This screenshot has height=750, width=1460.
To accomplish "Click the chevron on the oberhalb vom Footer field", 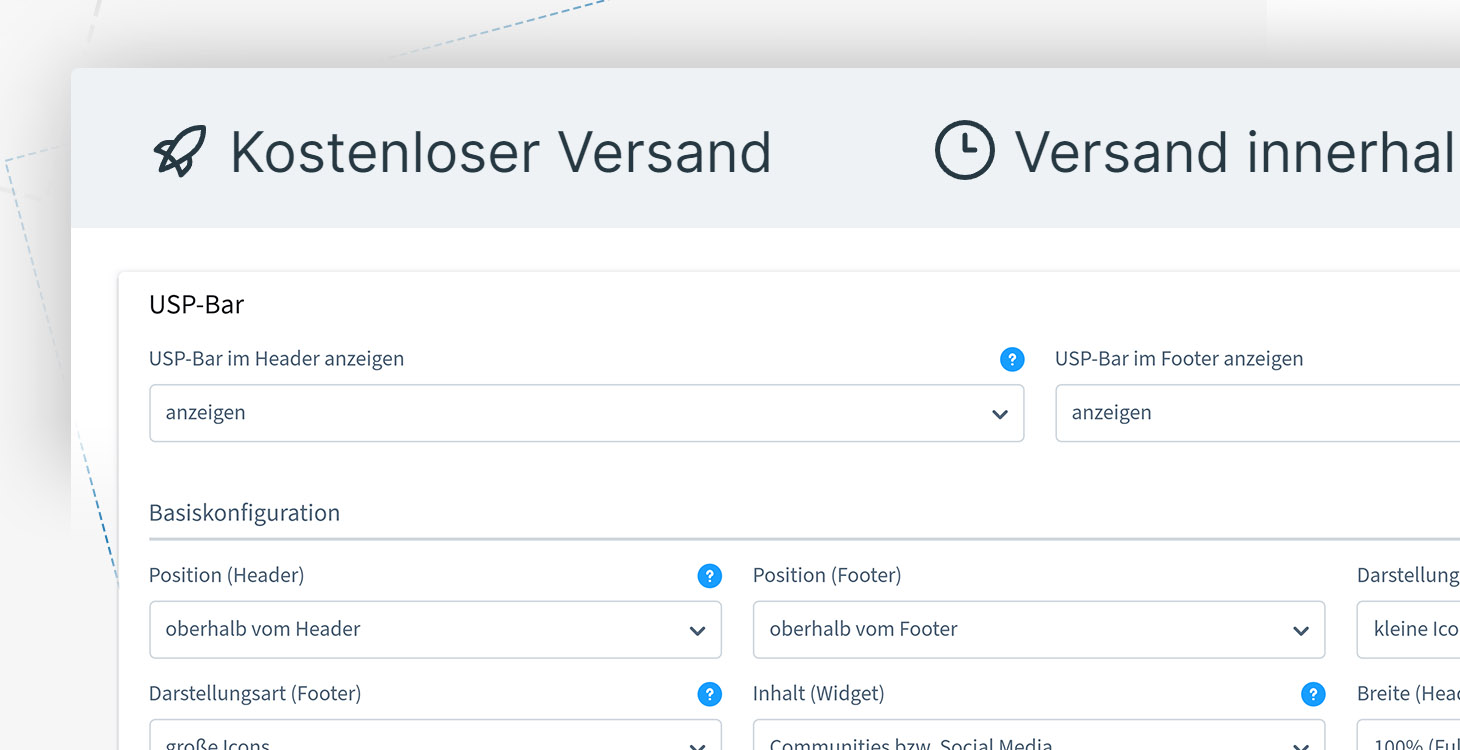I will click(1300, 630).
